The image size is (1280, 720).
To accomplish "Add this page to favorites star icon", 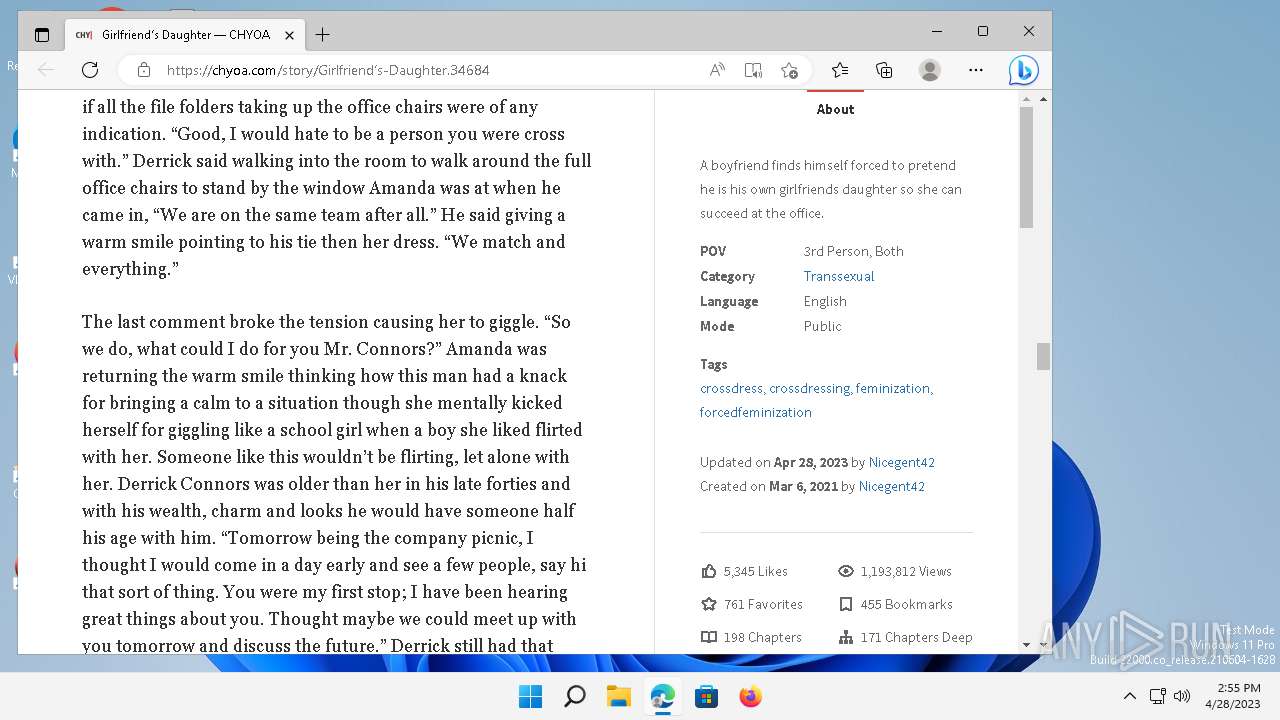I will tap(789, 70).
